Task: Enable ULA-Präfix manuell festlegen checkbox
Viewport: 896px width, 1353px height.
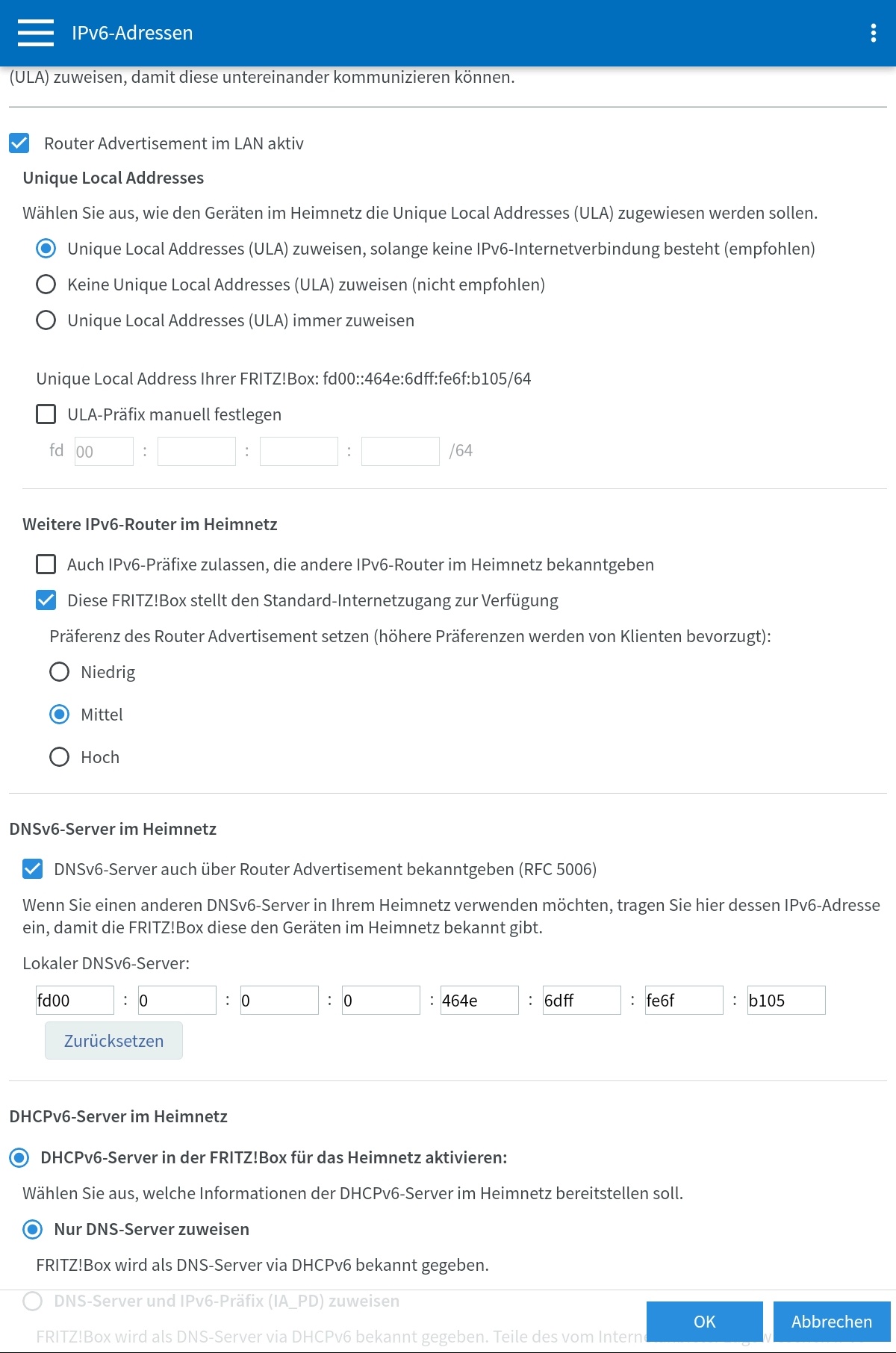Action: (x=46, y=414)
